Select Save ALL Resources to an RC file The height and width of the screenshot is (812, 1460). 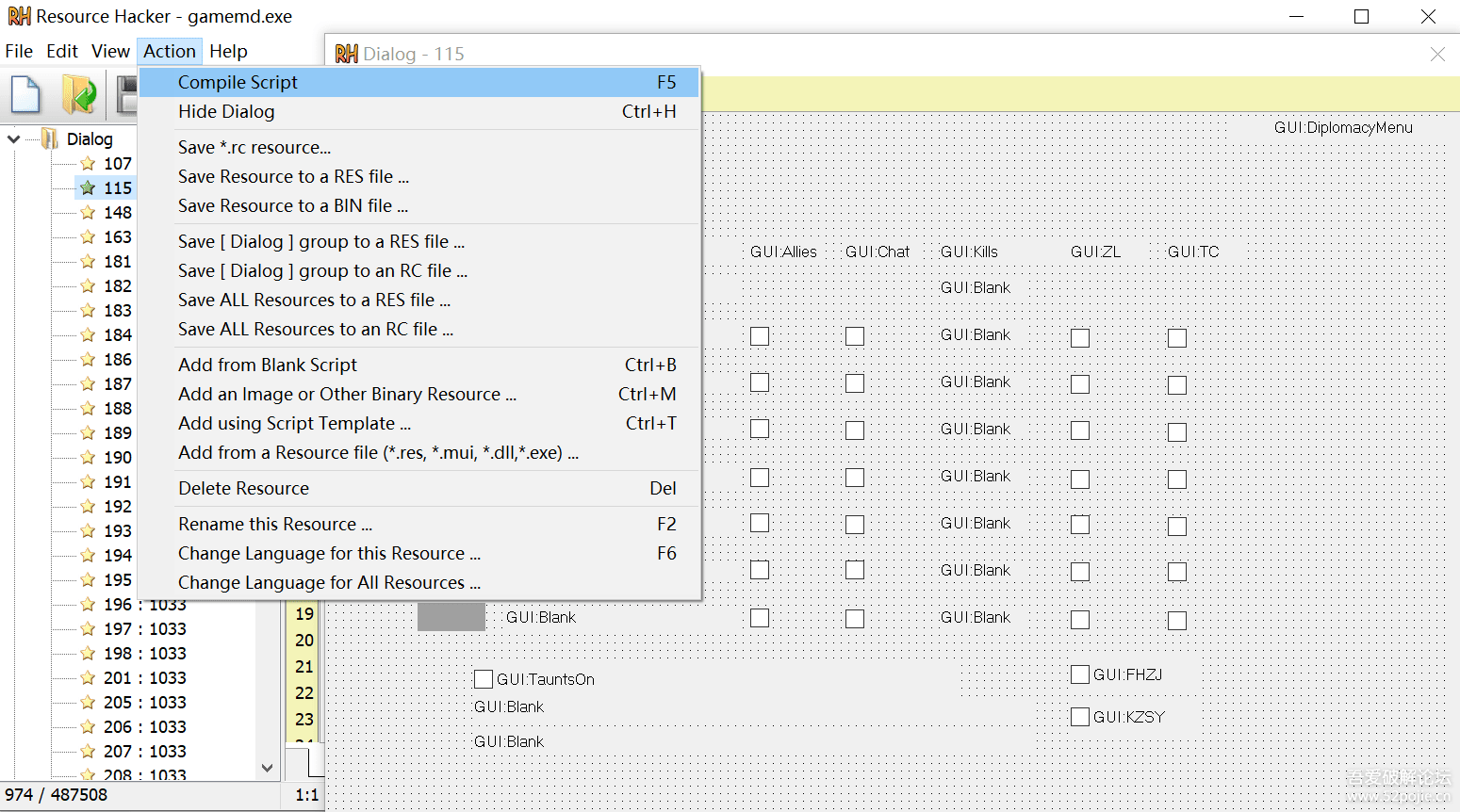click(x=419, y=329)
